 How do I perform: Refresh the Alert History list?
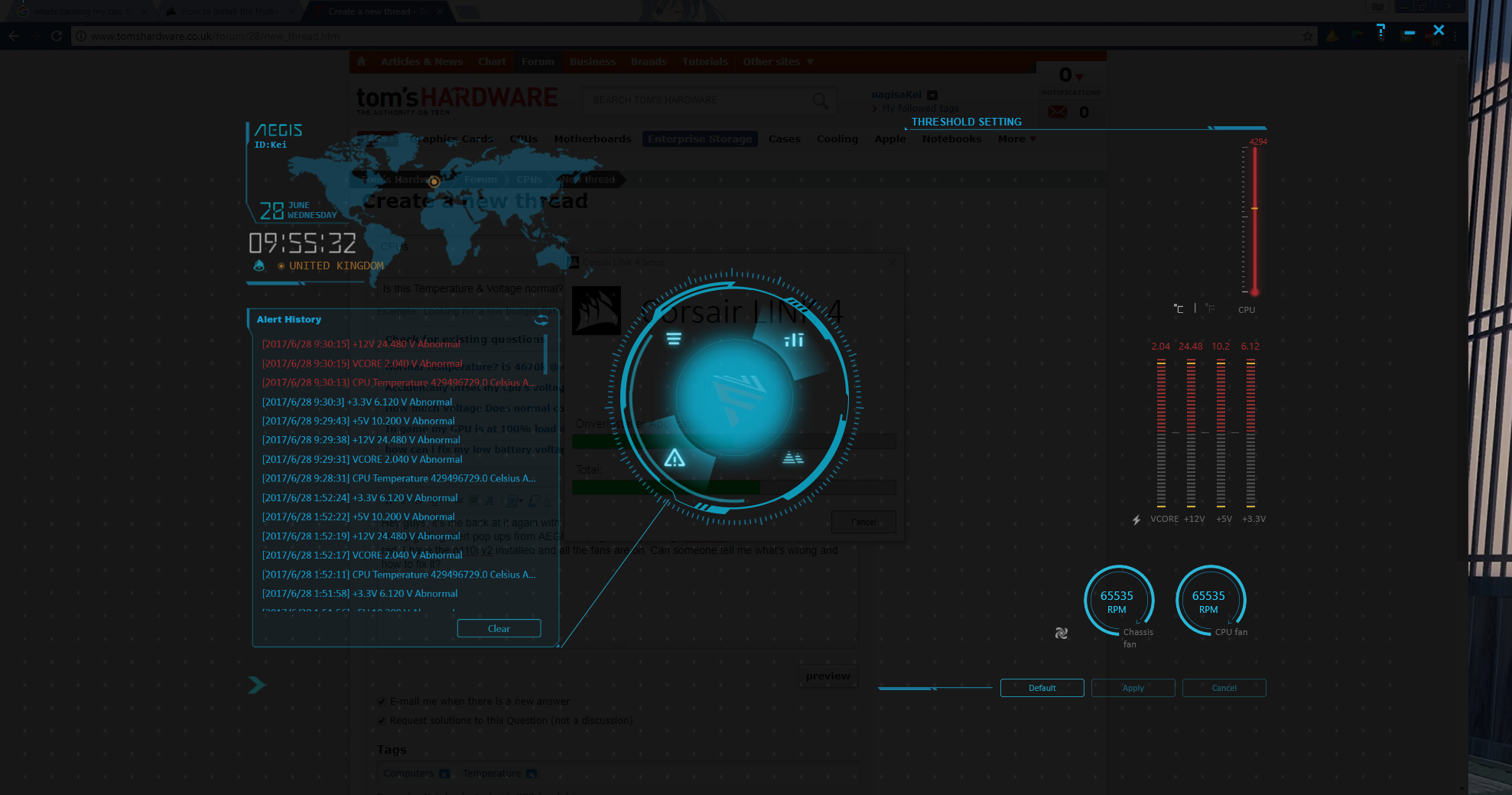pos(541,320)
